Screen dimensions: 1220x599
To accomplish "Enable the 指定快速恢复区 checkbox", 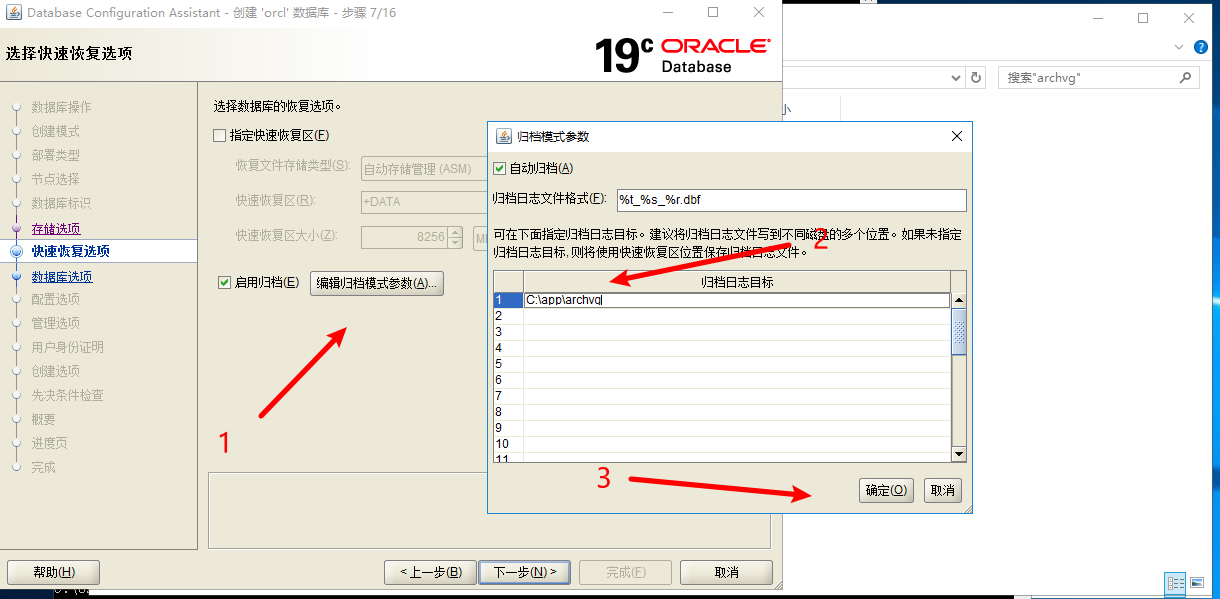I will pos(220,136).
